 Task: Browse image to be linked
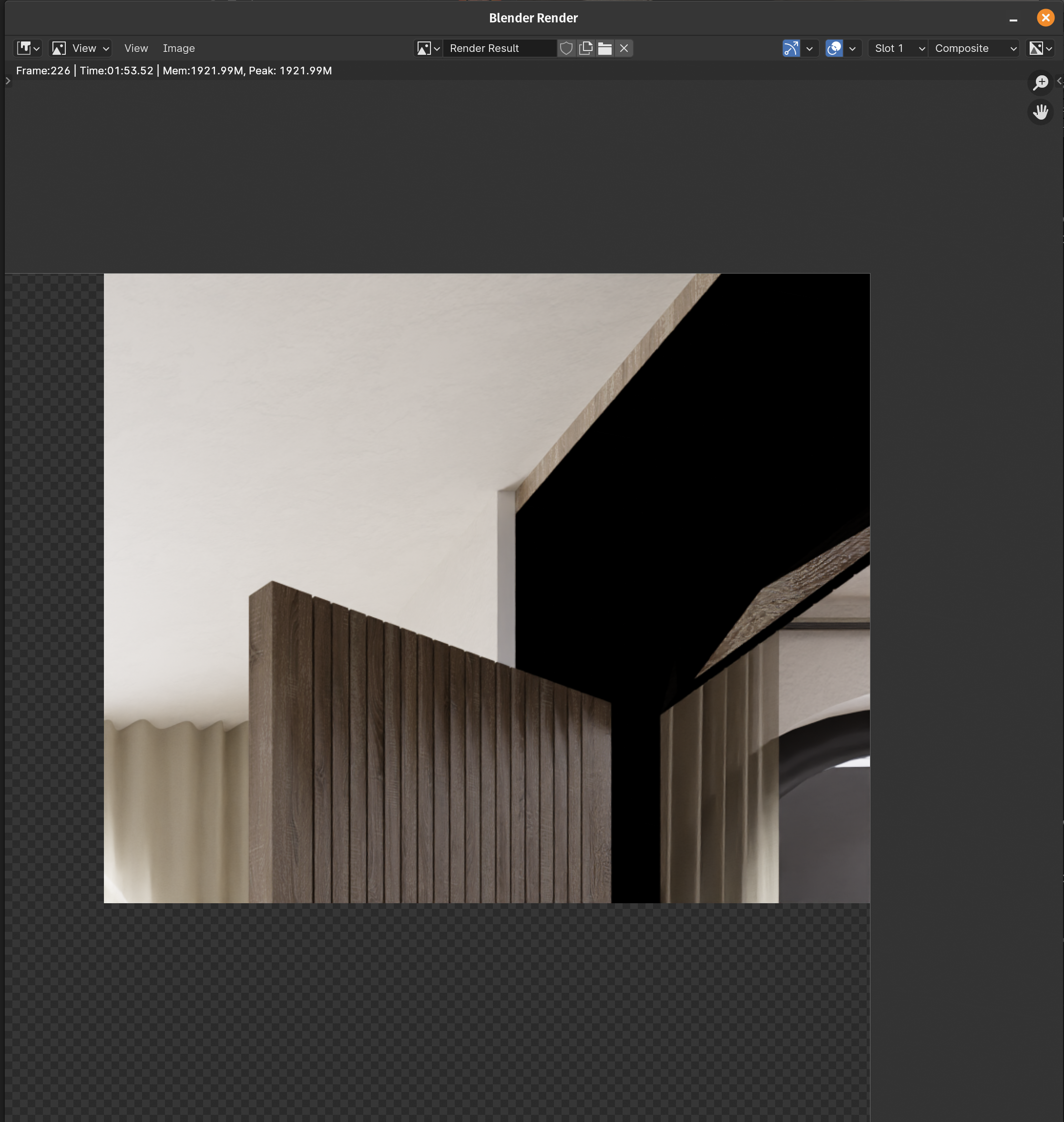(428, 48)
